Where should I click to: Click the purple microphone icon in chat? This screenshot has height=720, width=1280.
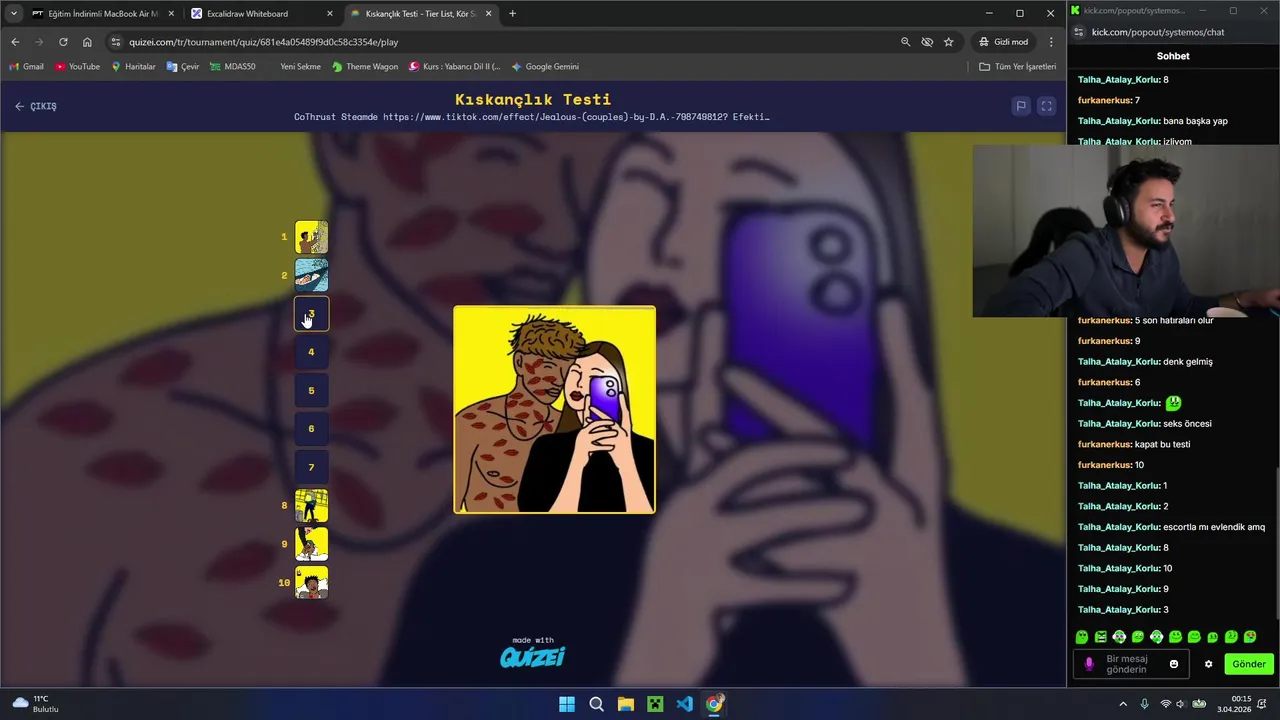(1089, 664)
